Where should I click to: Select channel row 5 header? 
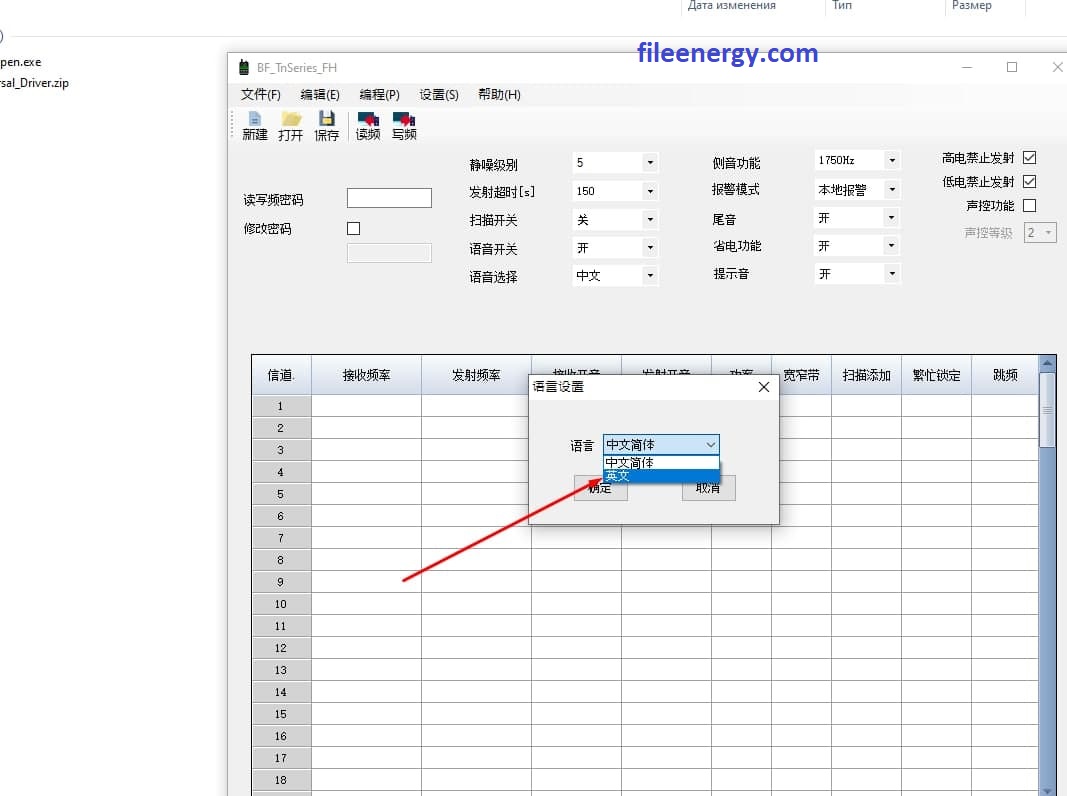[x=281, y=494]
